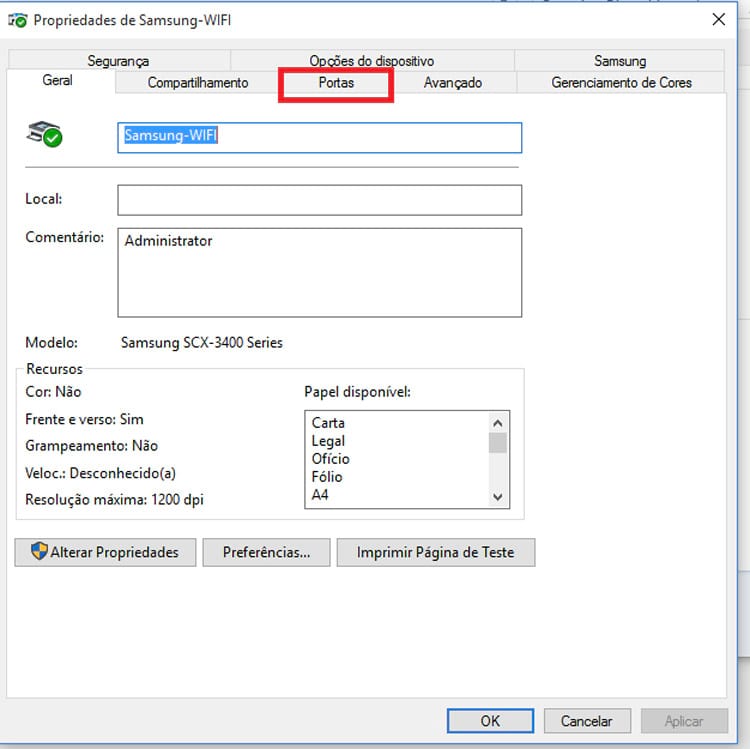Go to the Avançado tab
Screen dimensions: 750x749
click(x=453, y=83)
